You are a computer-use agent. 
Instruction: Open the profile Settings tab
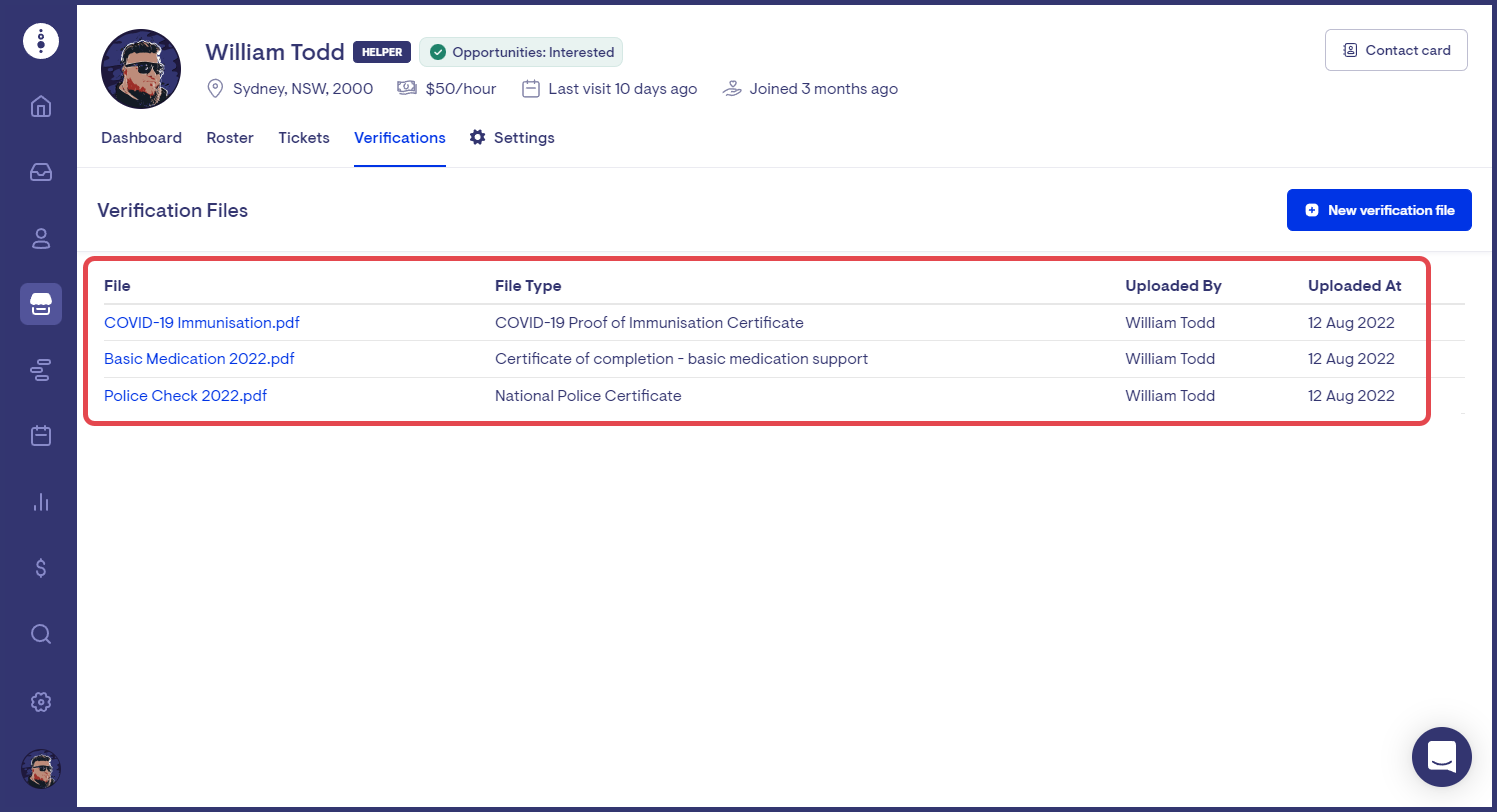tap(512, 138)
